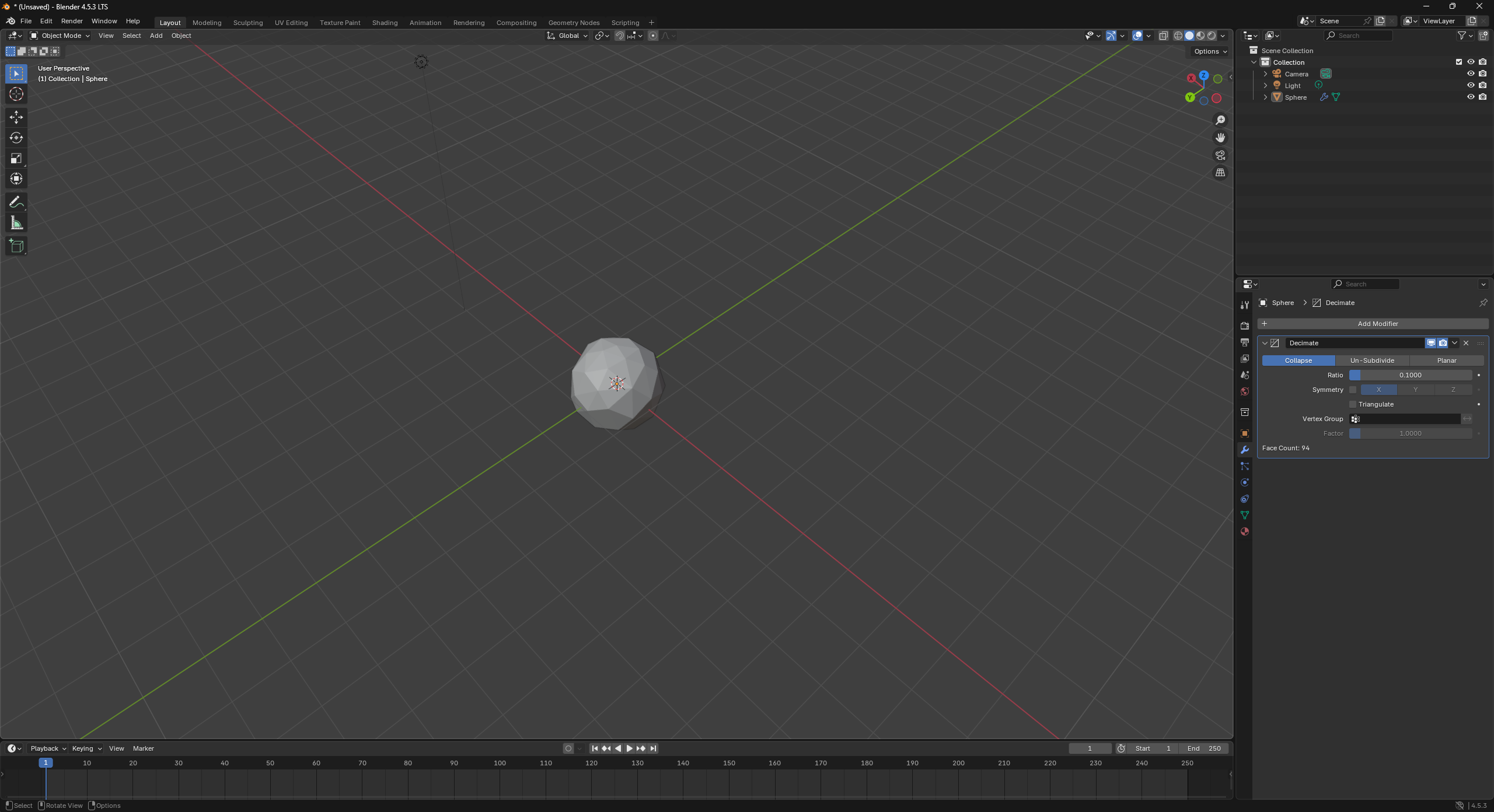Click the Ratio slider field
The image size is (1494, 812).
point(1410,375)
